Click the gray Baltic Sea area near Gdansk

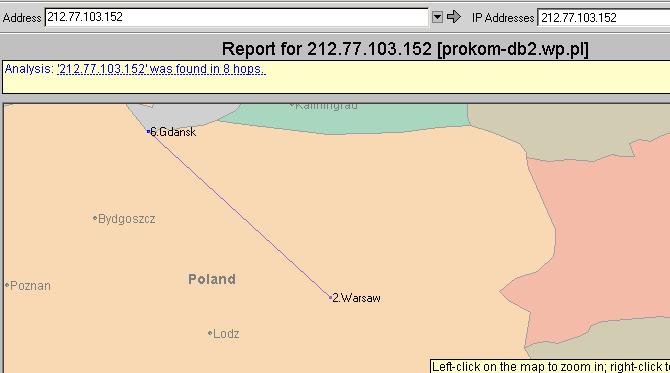tap(179, 112)
